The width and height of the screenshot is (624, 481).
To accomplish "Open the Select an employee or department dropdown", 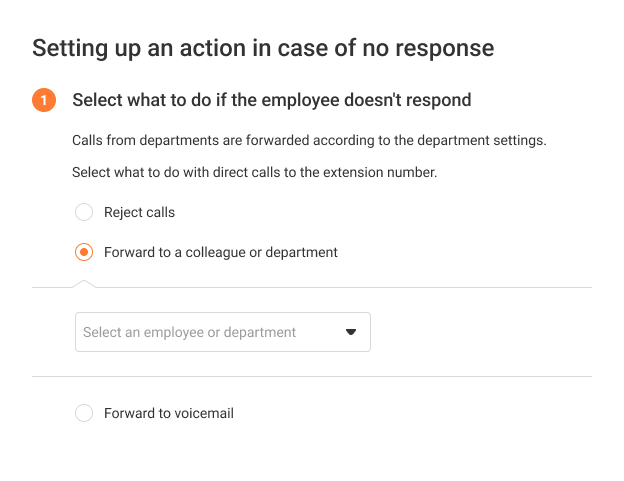I will [223, 332].
